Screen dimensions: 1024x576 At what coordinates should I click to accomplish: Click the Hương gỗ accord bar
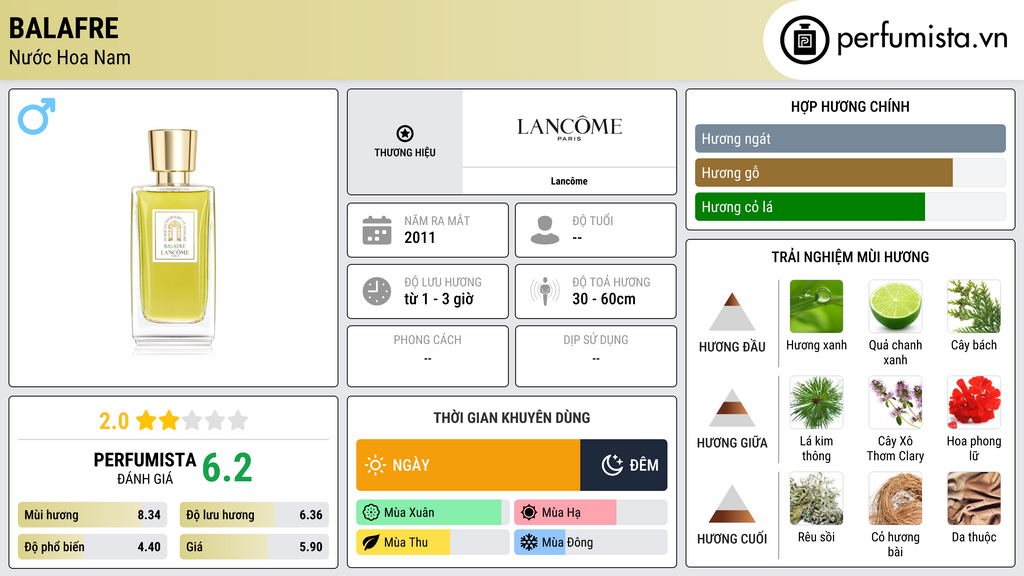(823, 173)
